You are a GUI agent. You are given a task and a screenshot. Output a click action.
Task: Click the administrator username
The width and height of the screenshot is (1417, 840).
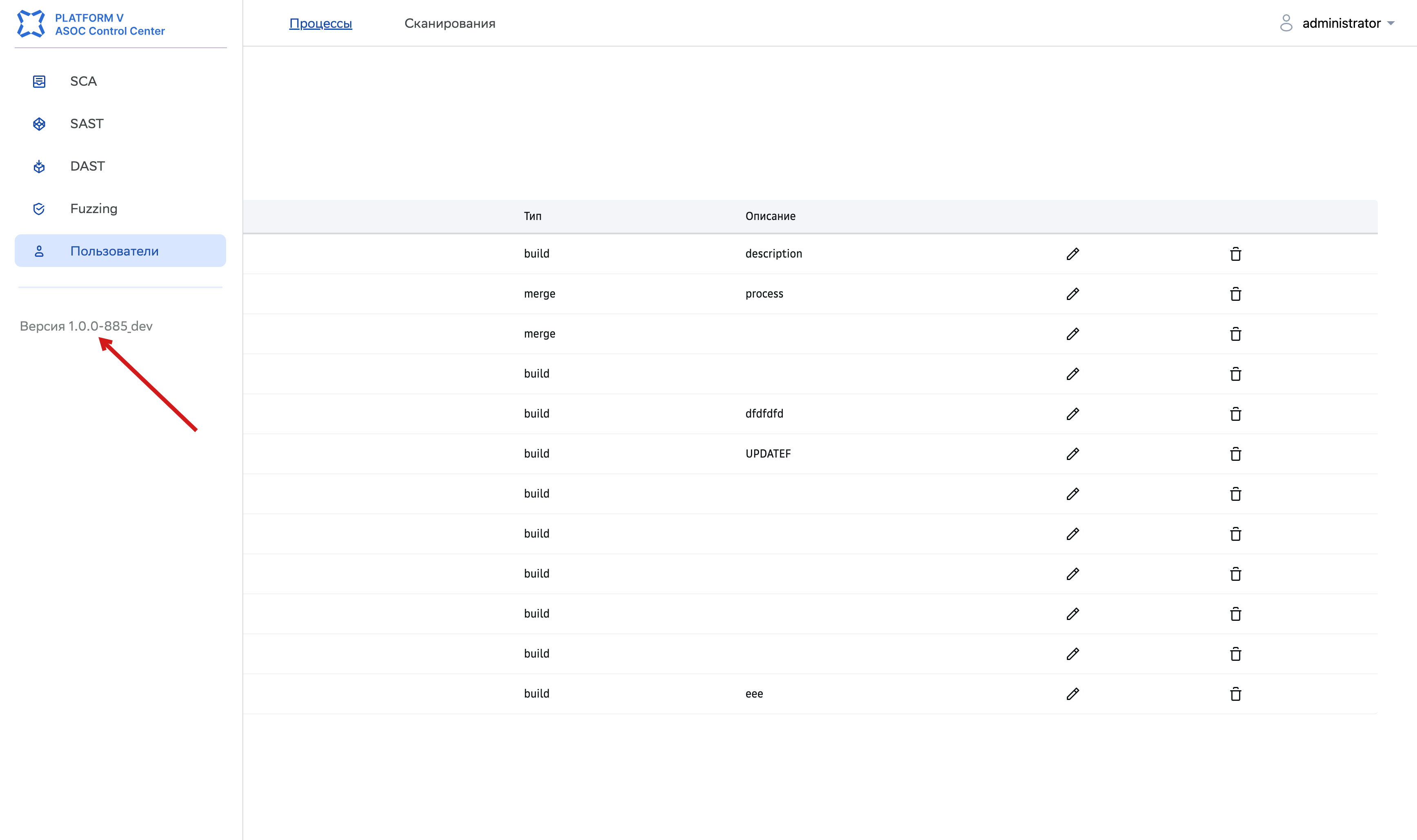click(1341, 23)
